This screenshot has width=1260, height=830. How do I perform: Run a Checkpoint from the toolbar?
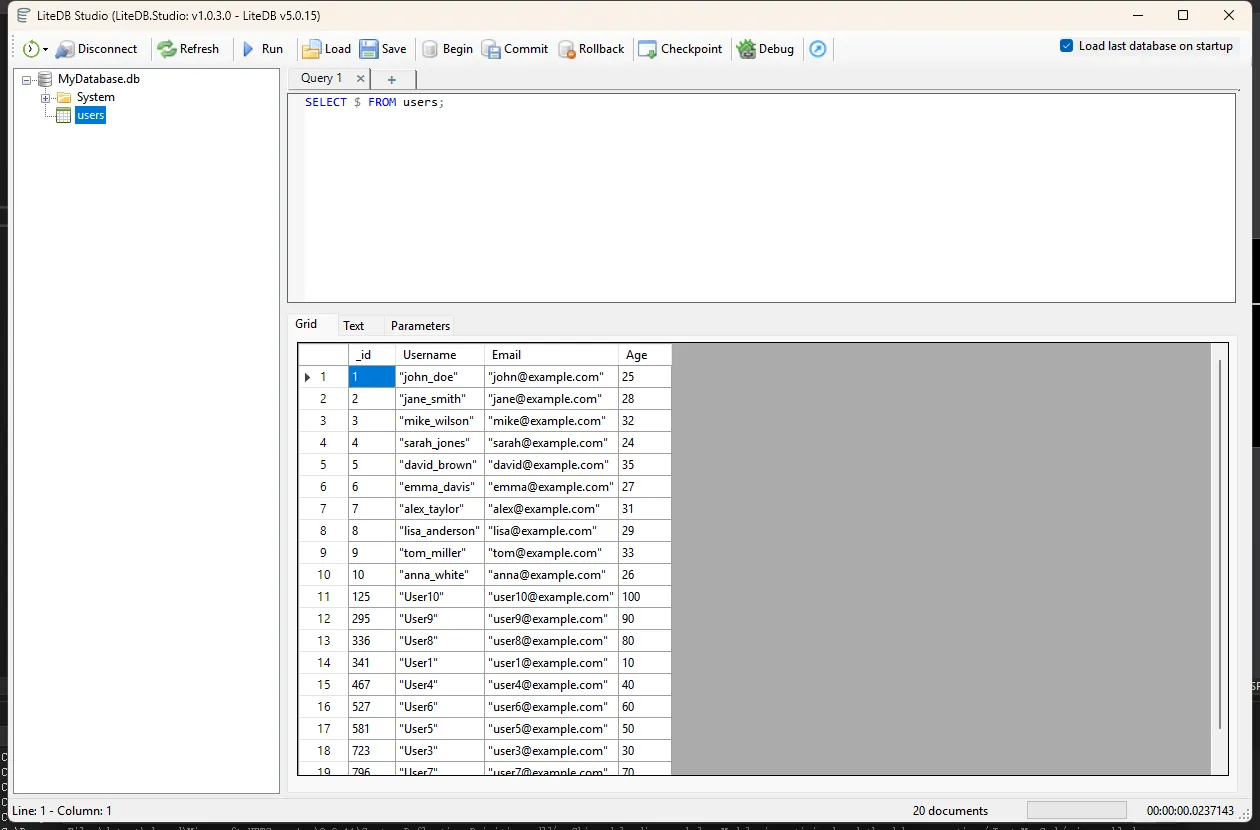[648, 49]
